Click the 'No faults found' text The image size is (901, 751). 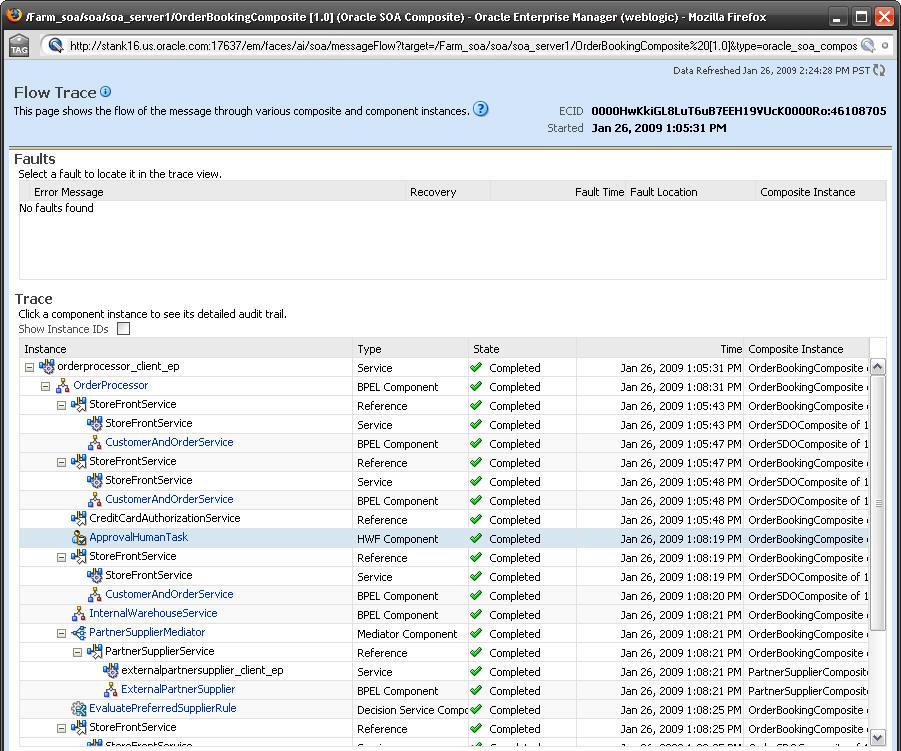point(56,207)
